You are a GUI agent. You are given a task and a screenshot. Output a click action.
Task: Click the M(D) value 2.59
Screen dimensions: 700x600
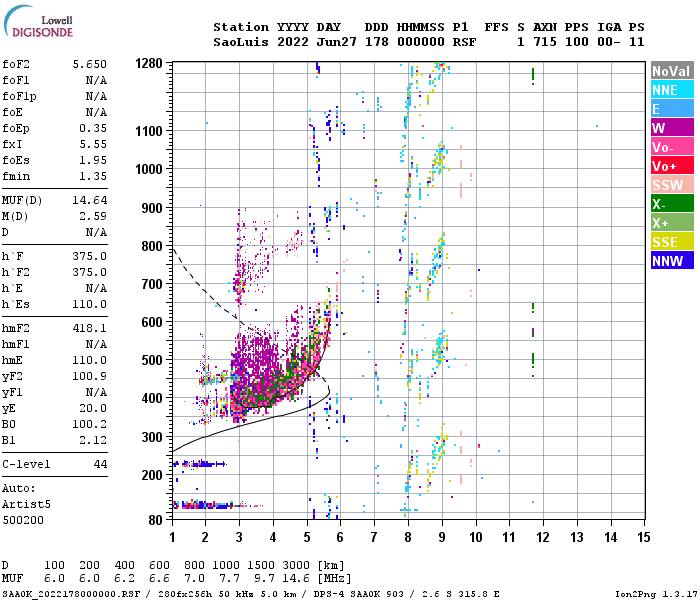point(93,217)
